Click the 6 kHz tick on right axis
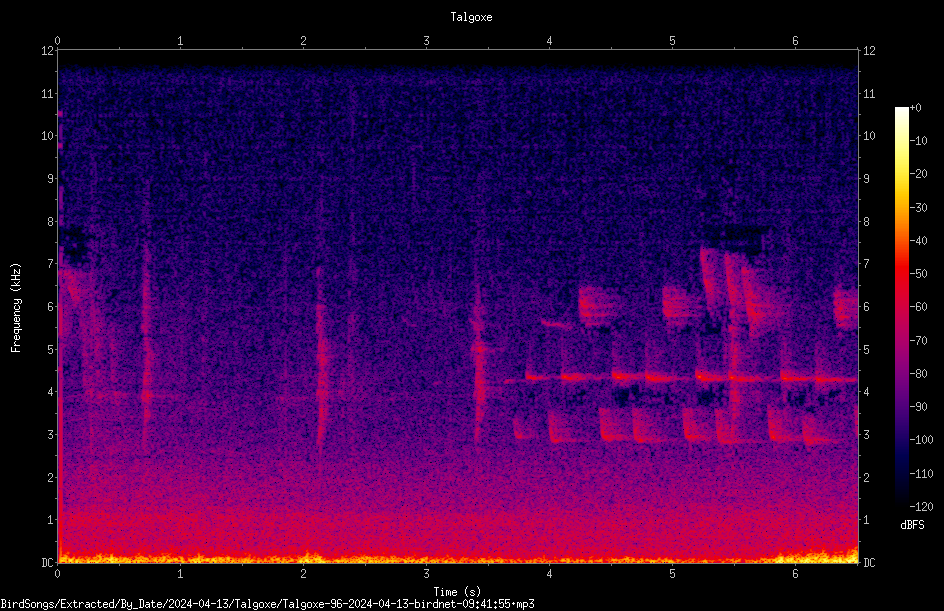The image size is (944, 611). click(866, 306)
